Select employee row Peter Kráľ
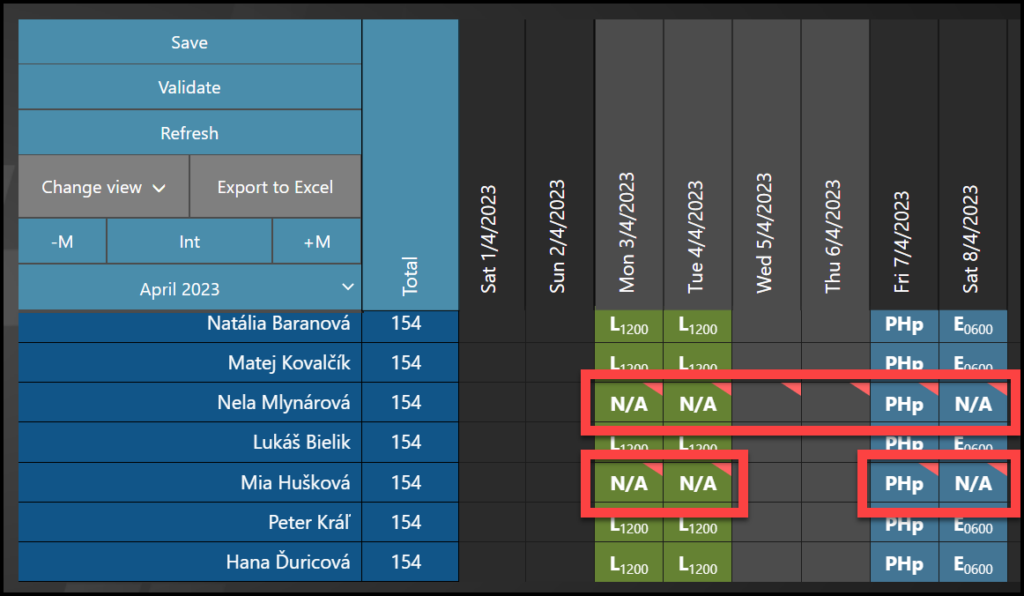The image size is (1024, 596). [190, 522]
